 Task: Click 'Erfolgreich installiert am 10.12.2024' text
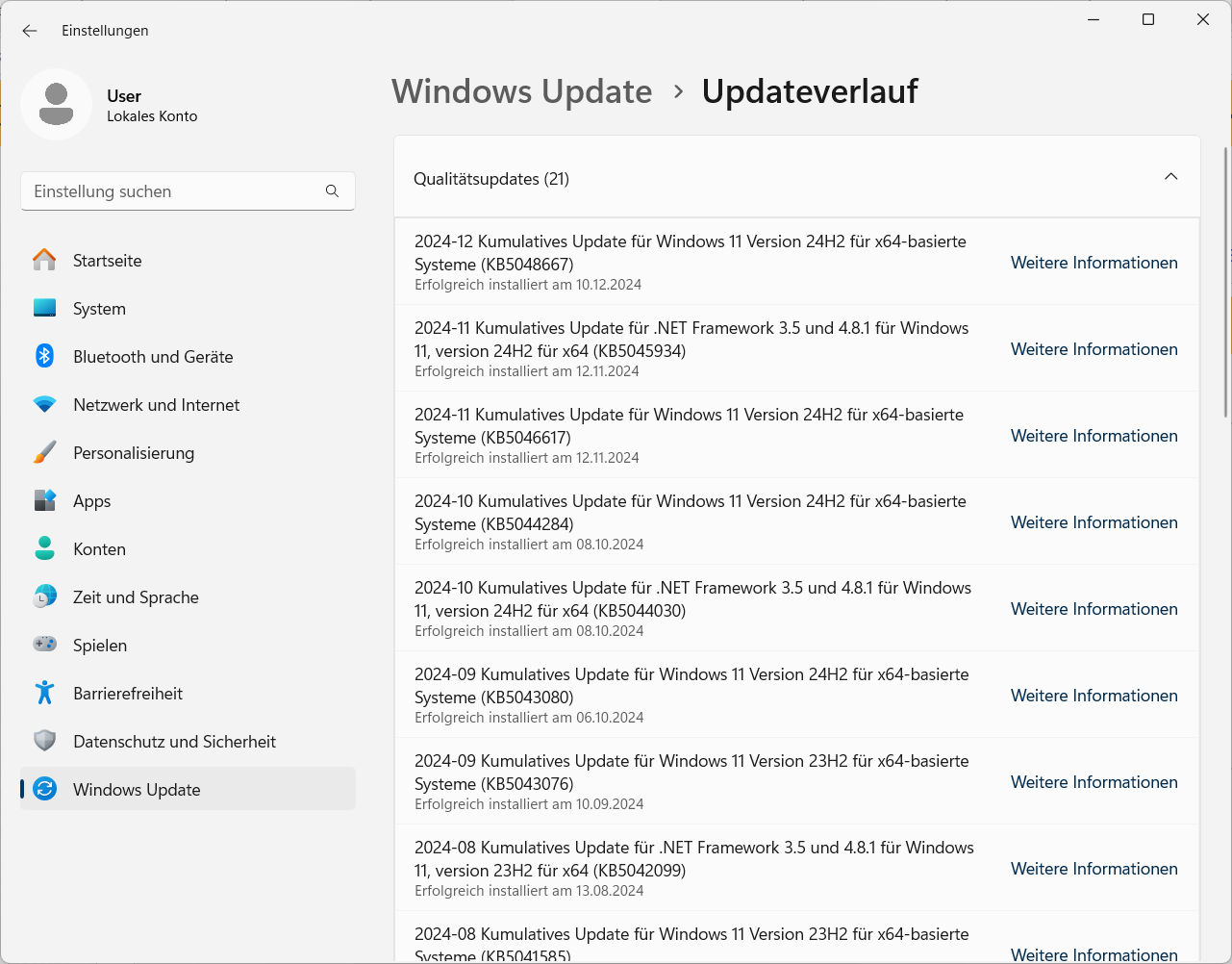528,285
